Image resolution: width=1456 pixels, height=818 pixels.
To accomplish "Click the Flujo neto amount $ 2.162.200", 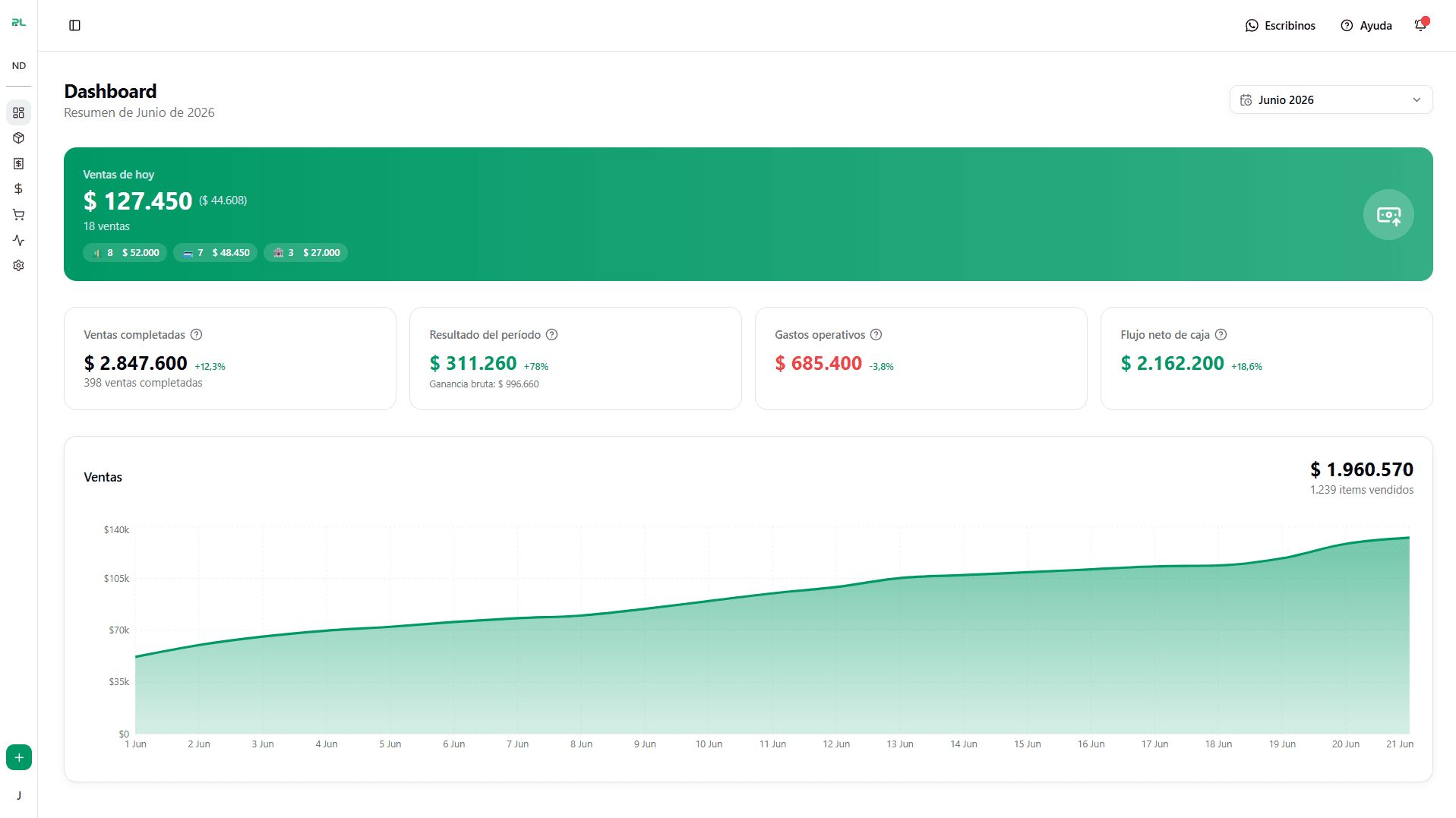I will click(x=1172, y=364).
